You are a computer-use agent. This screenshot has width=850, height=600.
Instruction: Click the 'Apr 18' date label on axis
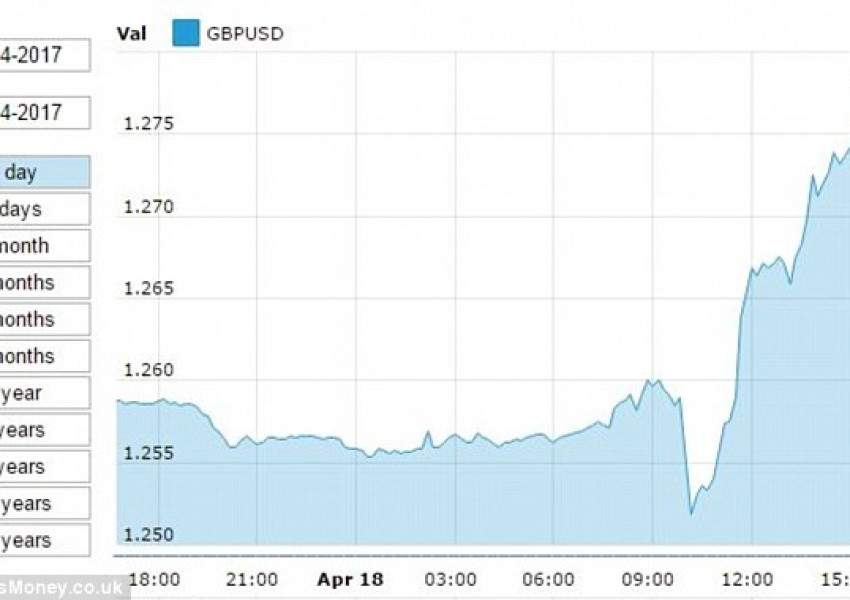[x=351, y=579]
